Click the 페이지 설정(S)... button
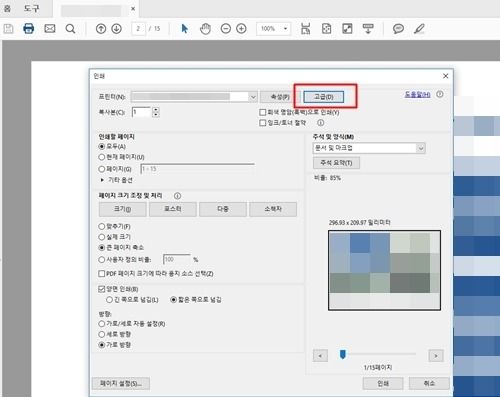 pyautogui.click(x=121, y=383)
